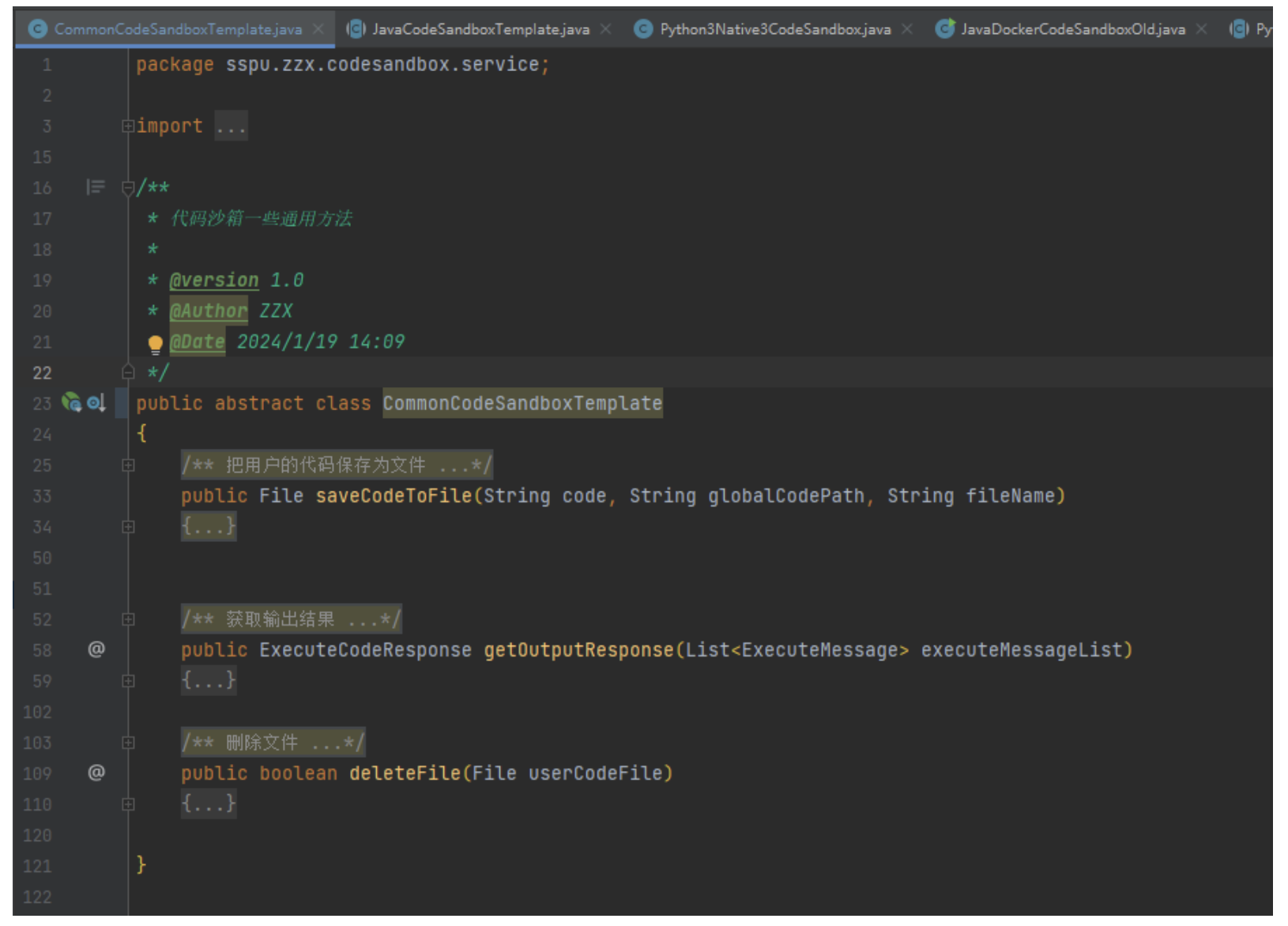This screenshot has height=926, width=1288.
Task: Close the CommonCodeSandboxTemplate.java tab
Action: pos(318,29)
